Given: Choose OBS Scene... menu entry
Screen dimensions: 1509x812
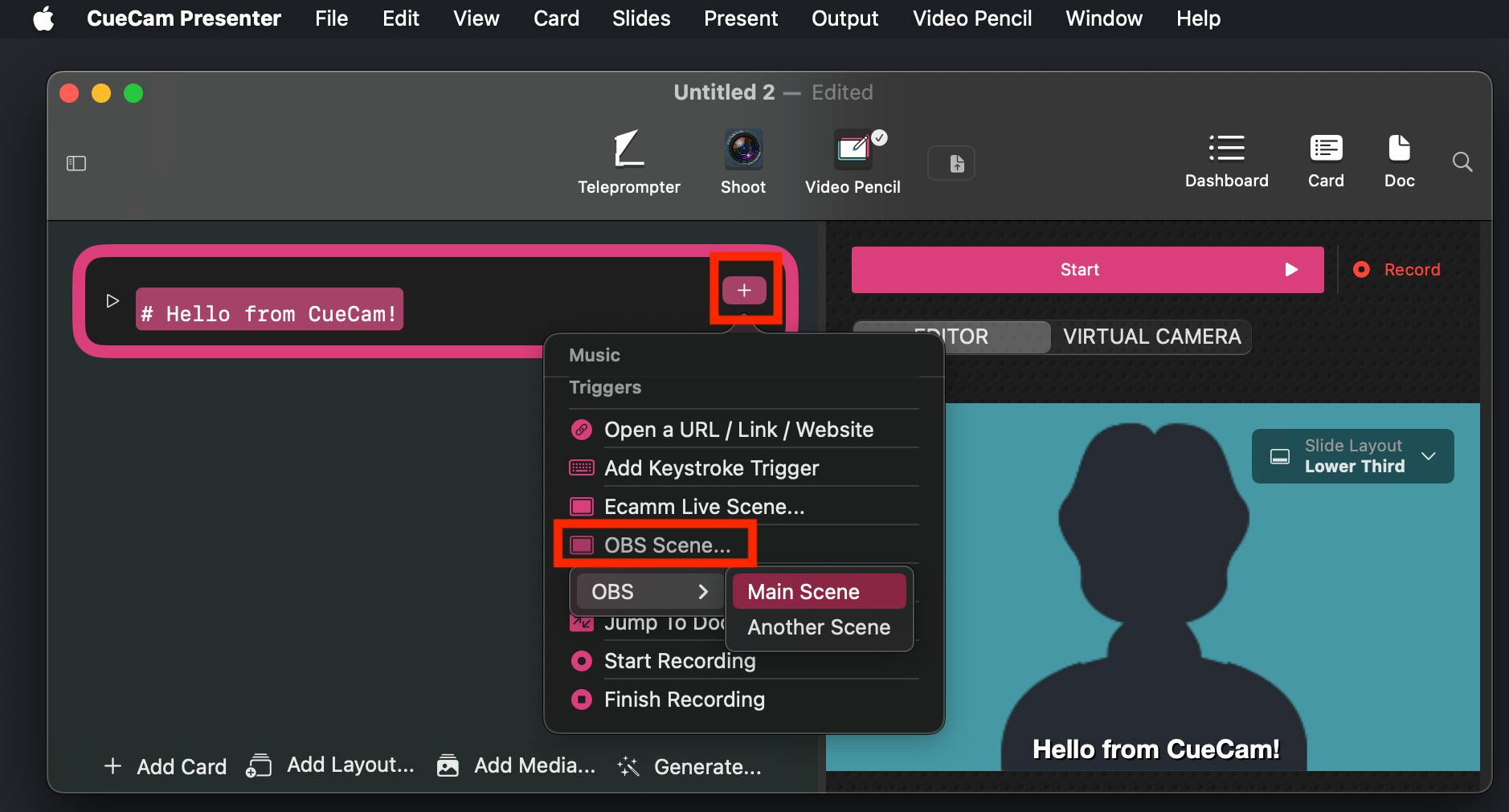Looking at the screenshot, I should coord(667,545).
